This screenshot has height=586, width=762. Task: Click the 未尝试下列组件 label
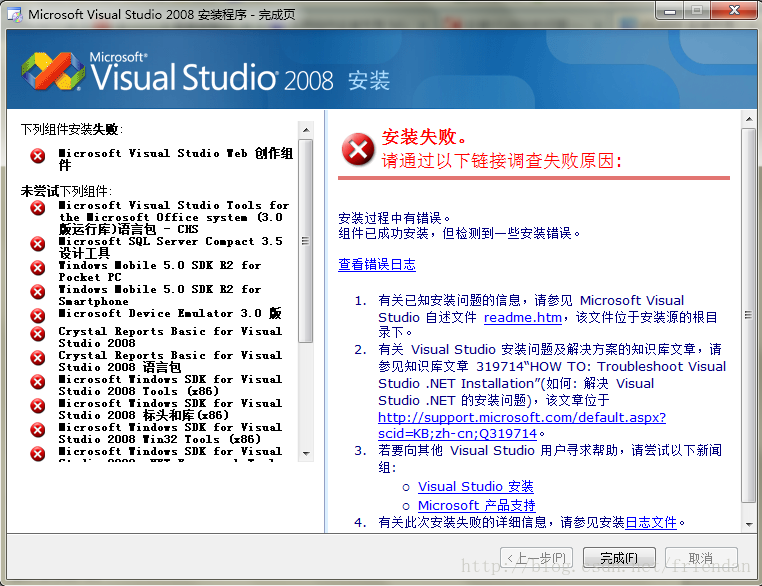tap(66, 191)
